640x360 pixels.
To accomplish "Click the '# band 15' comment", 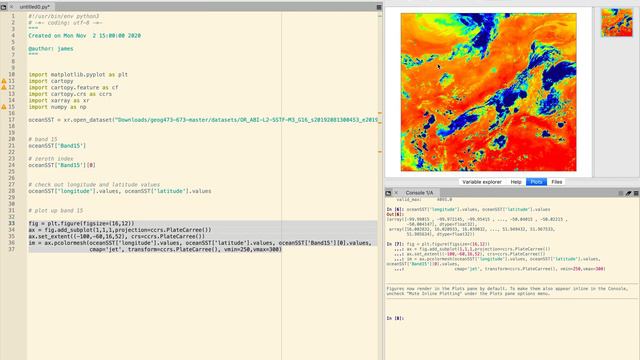I will [x=43, y=139].
